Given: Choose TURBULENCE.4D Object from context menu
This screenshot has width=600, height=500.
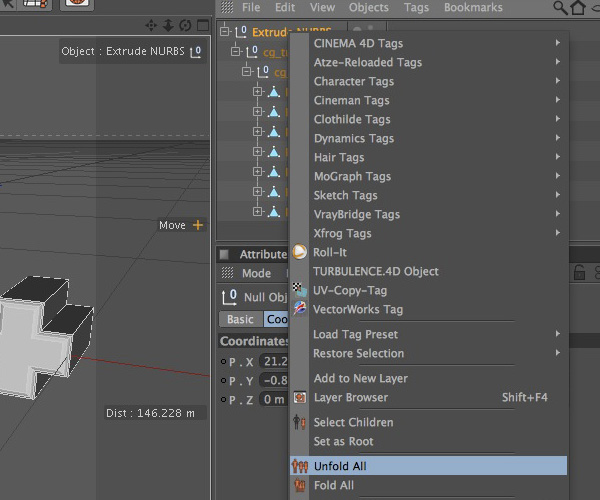Looking at the screenshot, I should (x=429, y=271).
